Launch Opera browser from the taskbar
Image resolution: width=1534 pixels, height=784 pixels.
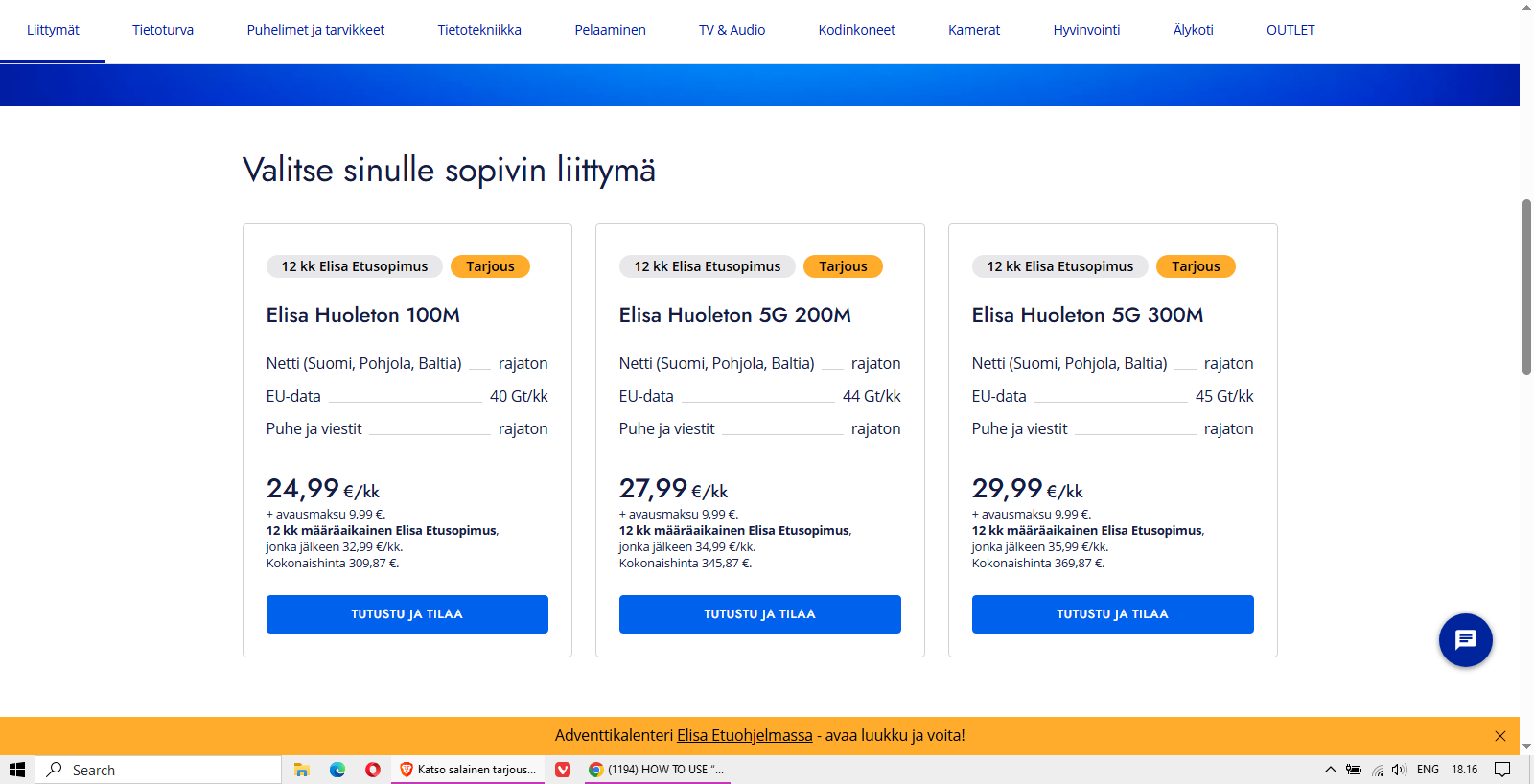tap(373, 770)
